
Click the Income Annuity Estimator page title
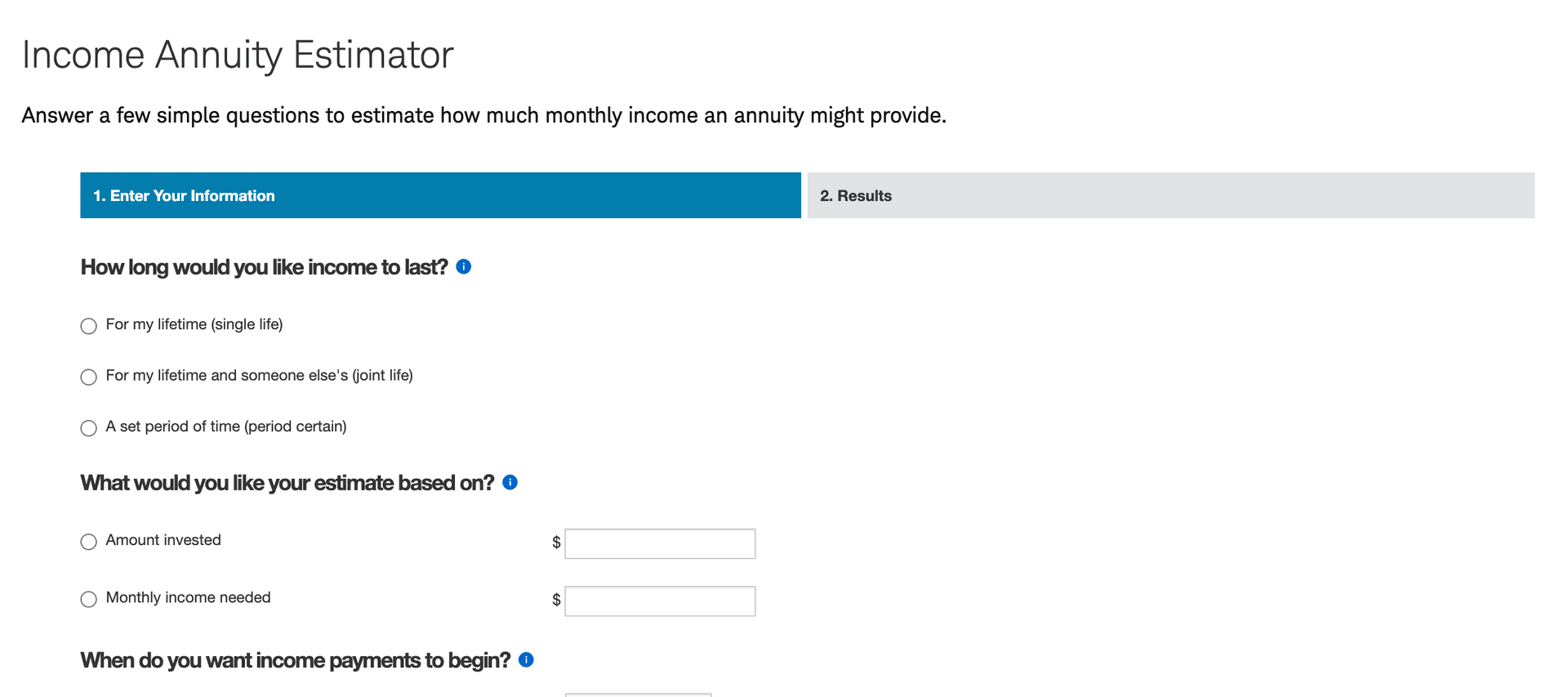(238, 56)
